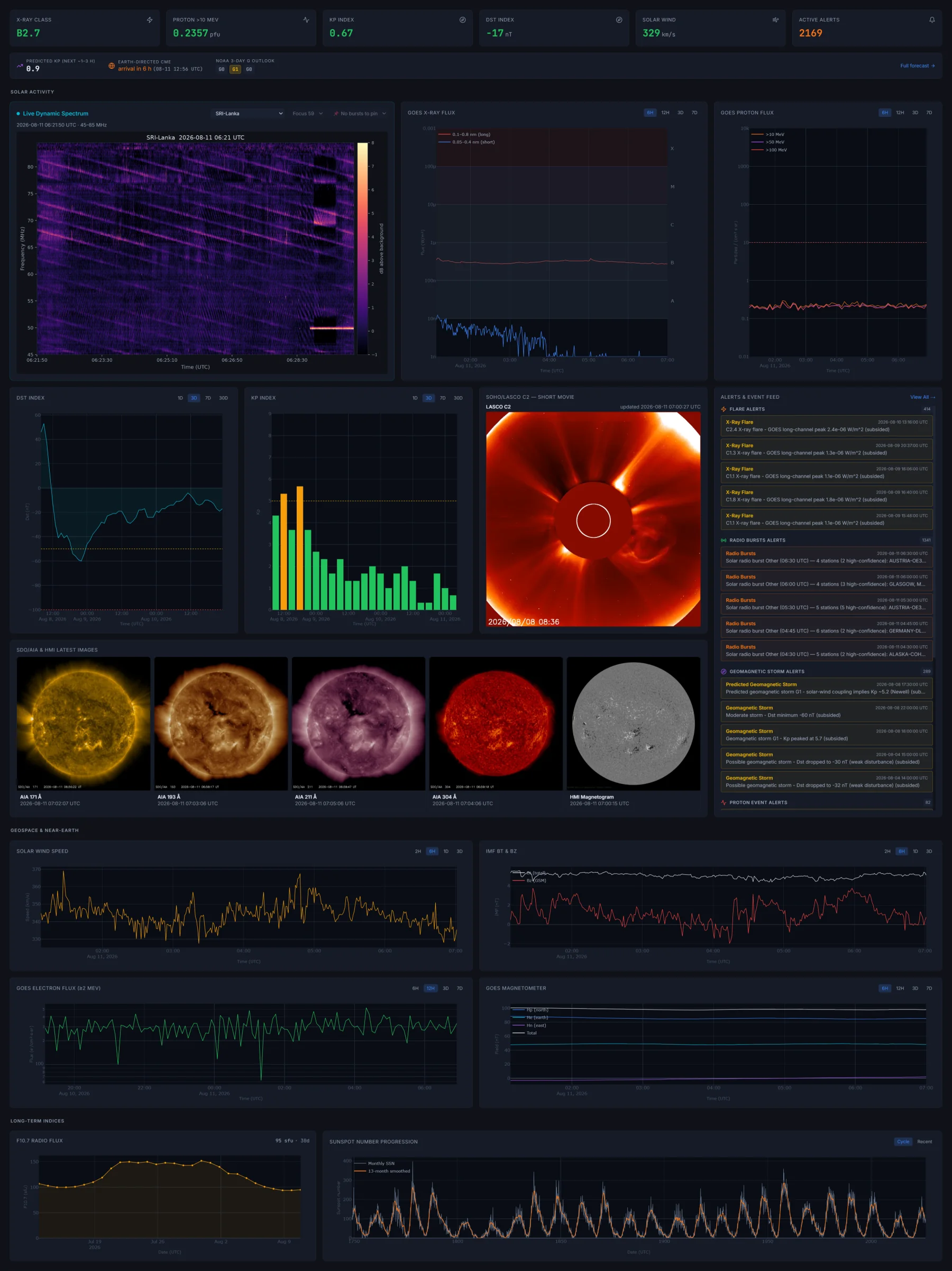Image resolution: width=952 pixels, height=1271 pixels.
Task: Click the wind icon in Solar Wind card
Action: [x=776, y=20]
